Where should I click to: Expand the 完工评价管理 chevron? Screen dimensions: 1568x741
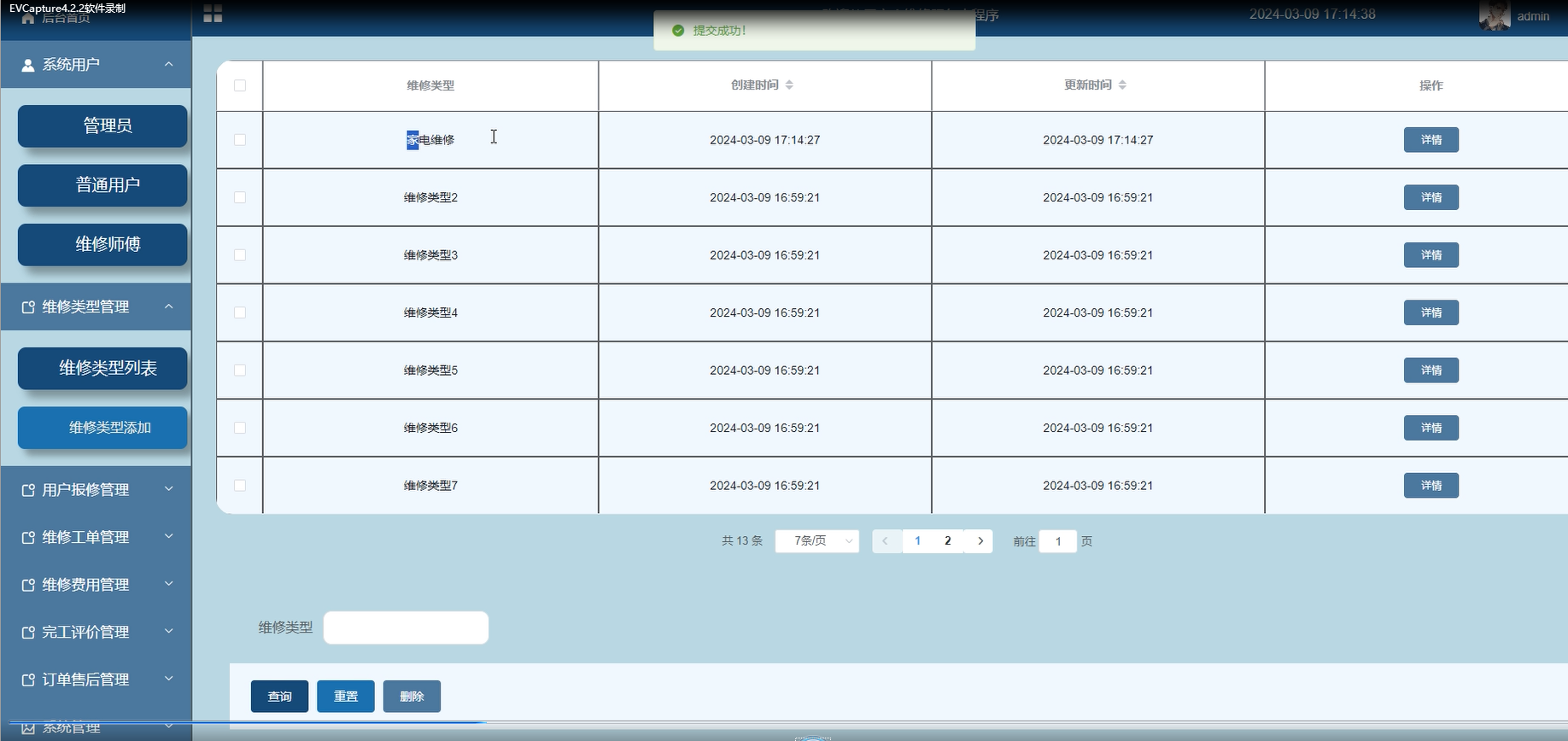click(169, 631)
